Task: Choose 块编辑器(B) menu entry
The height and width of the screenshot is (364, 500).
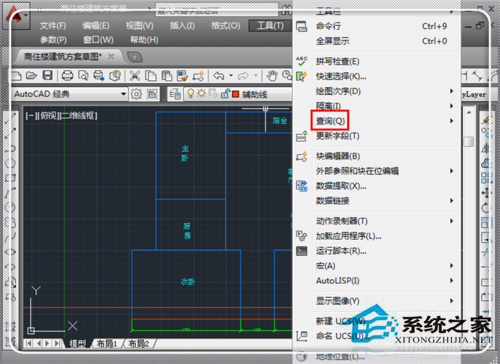Action: pyautogui.click(x=376, y=156)
